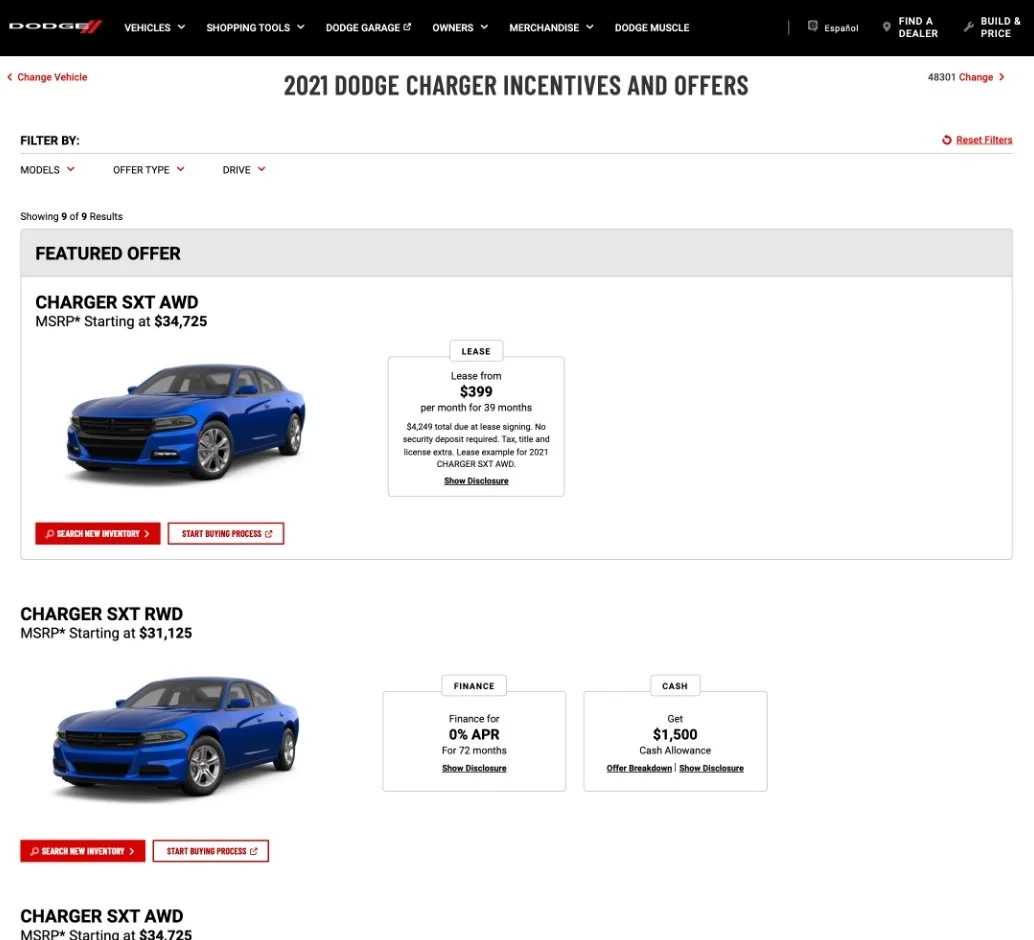
Task: Click the 2021 Dodge Charger Incentives title
Action: click(x=516, y=86)
